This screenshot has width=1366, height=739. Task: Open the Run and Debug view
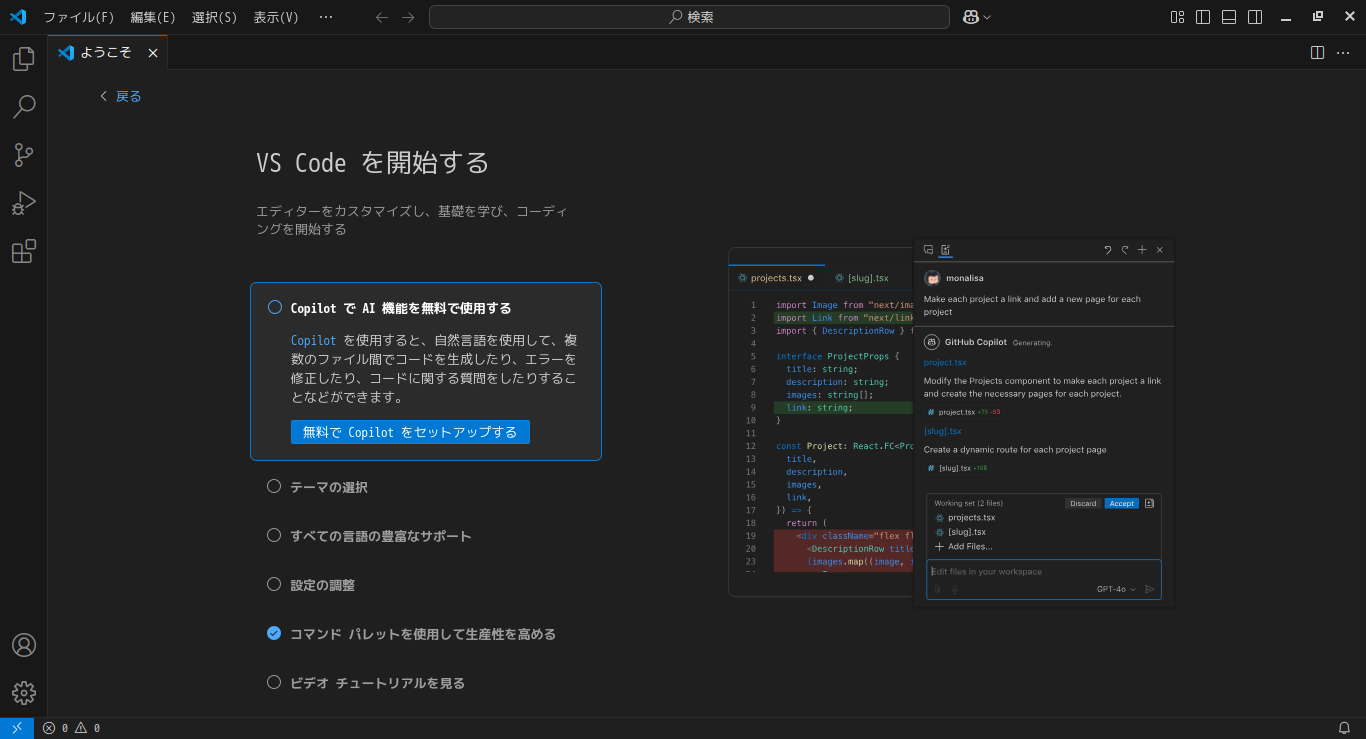24,203
